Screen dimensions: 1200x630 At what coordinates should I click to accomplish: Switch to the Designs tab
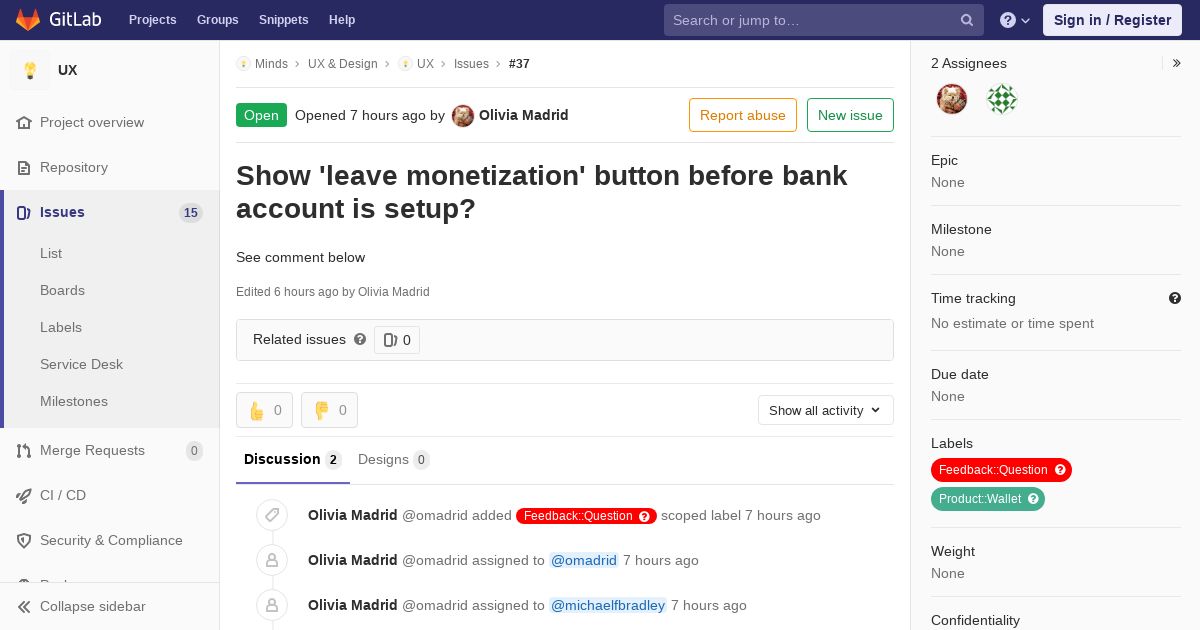pyautogui.click(x=393, y=459)
